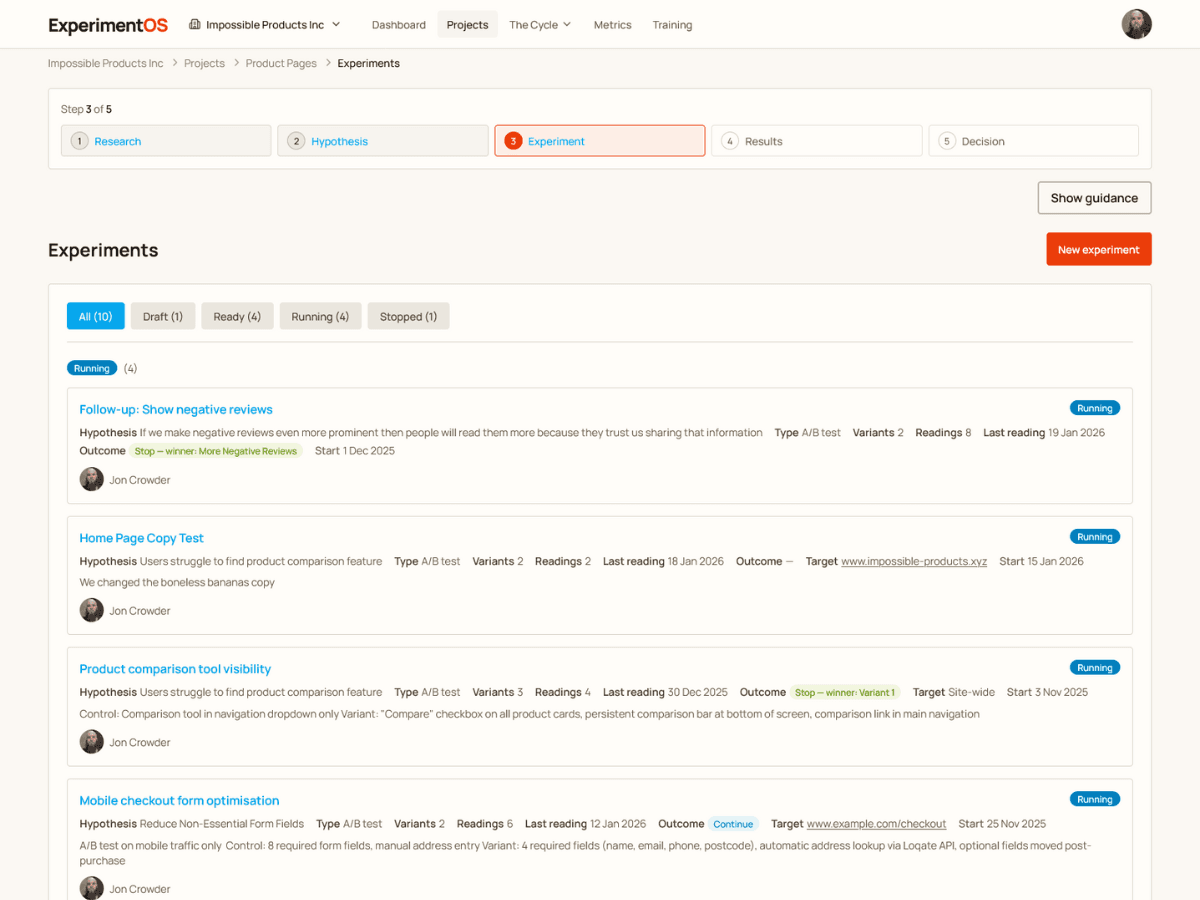
Task: Open the profile avatar in the top-right corner
Action: 1137,24
